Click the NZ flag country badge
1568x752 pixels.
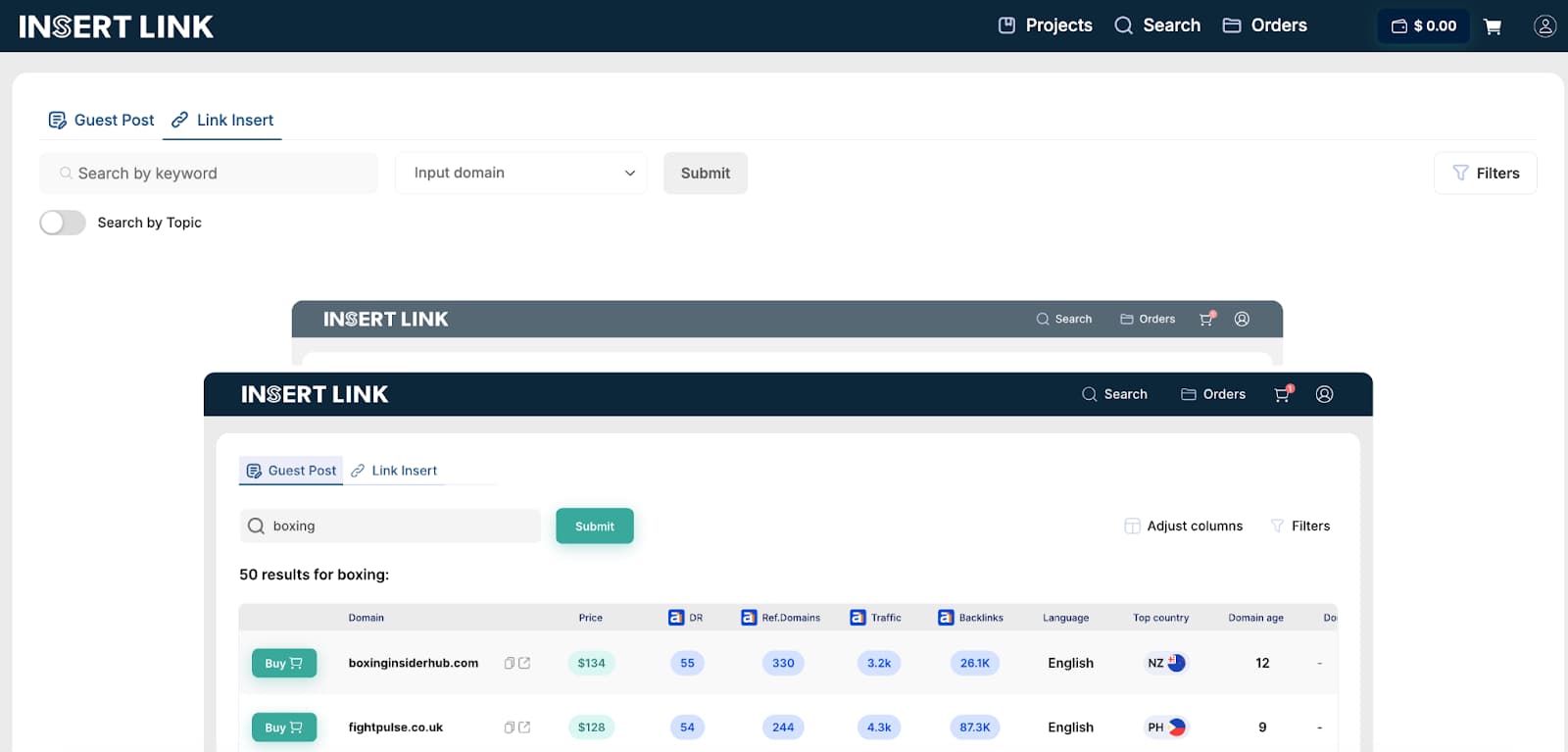tap(1165, 664)
